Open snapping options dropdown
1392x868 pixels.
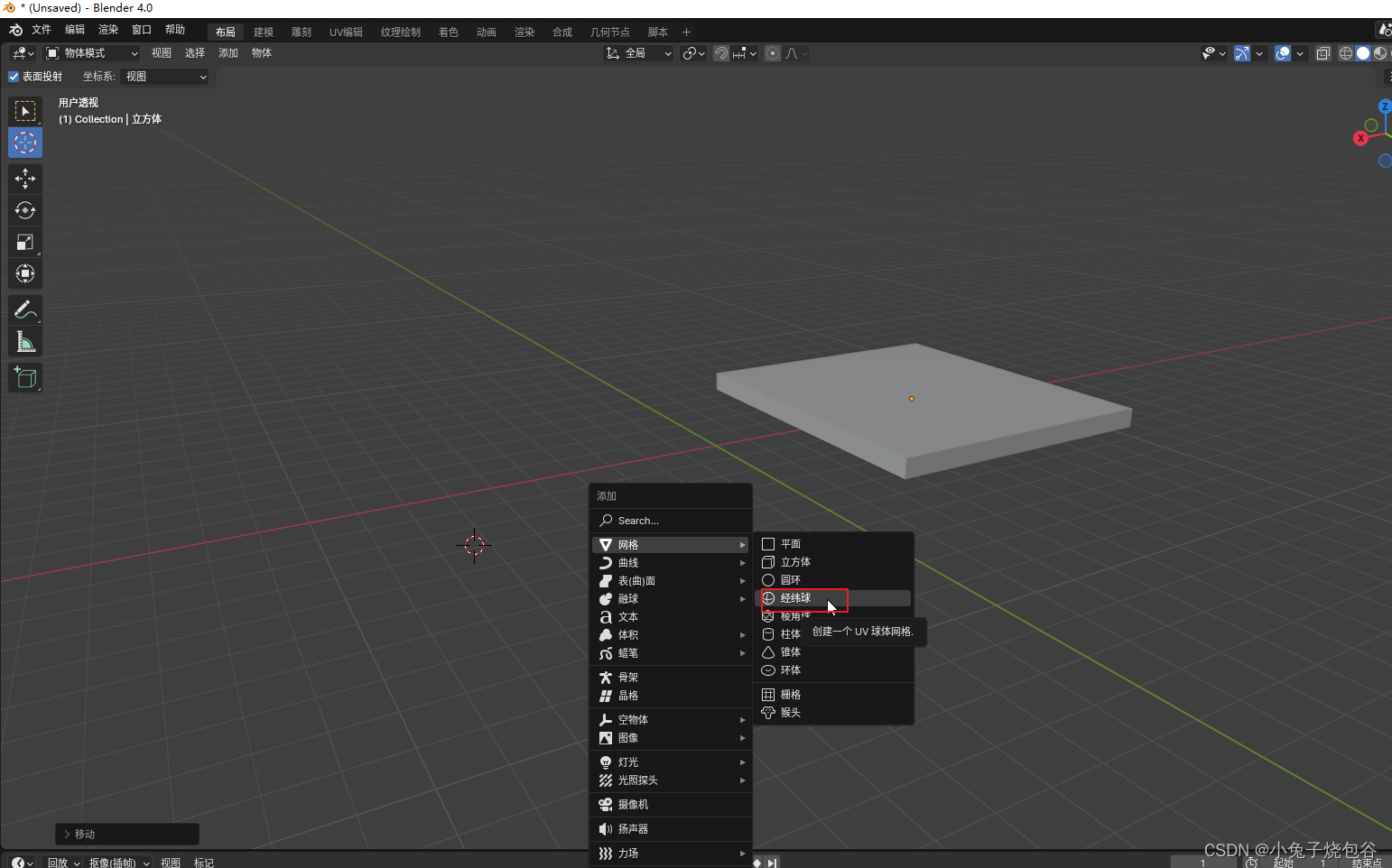pyautogui.click(x=745, y=53)
